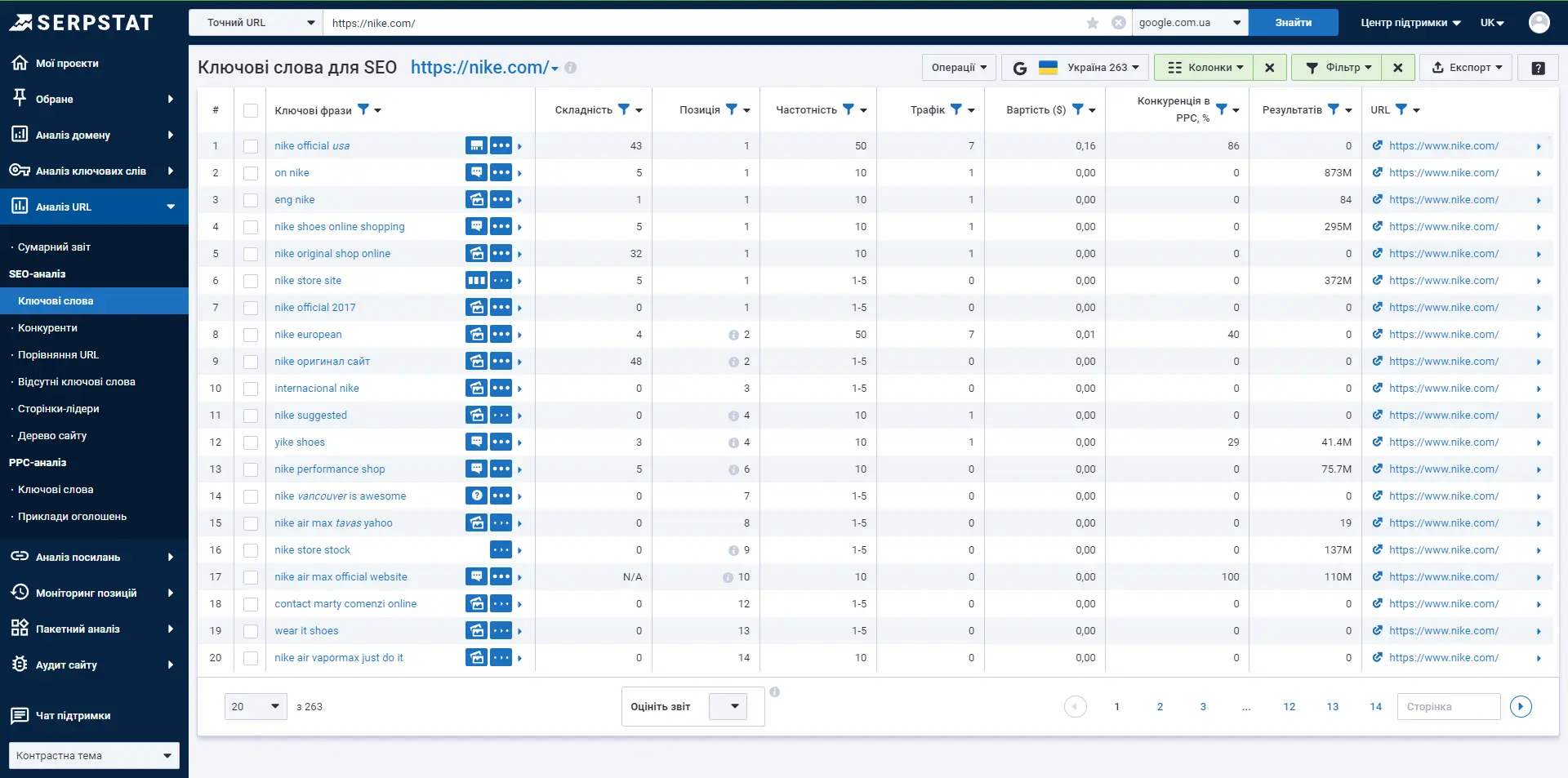Filter the Частотність column

tap(849, 109)
